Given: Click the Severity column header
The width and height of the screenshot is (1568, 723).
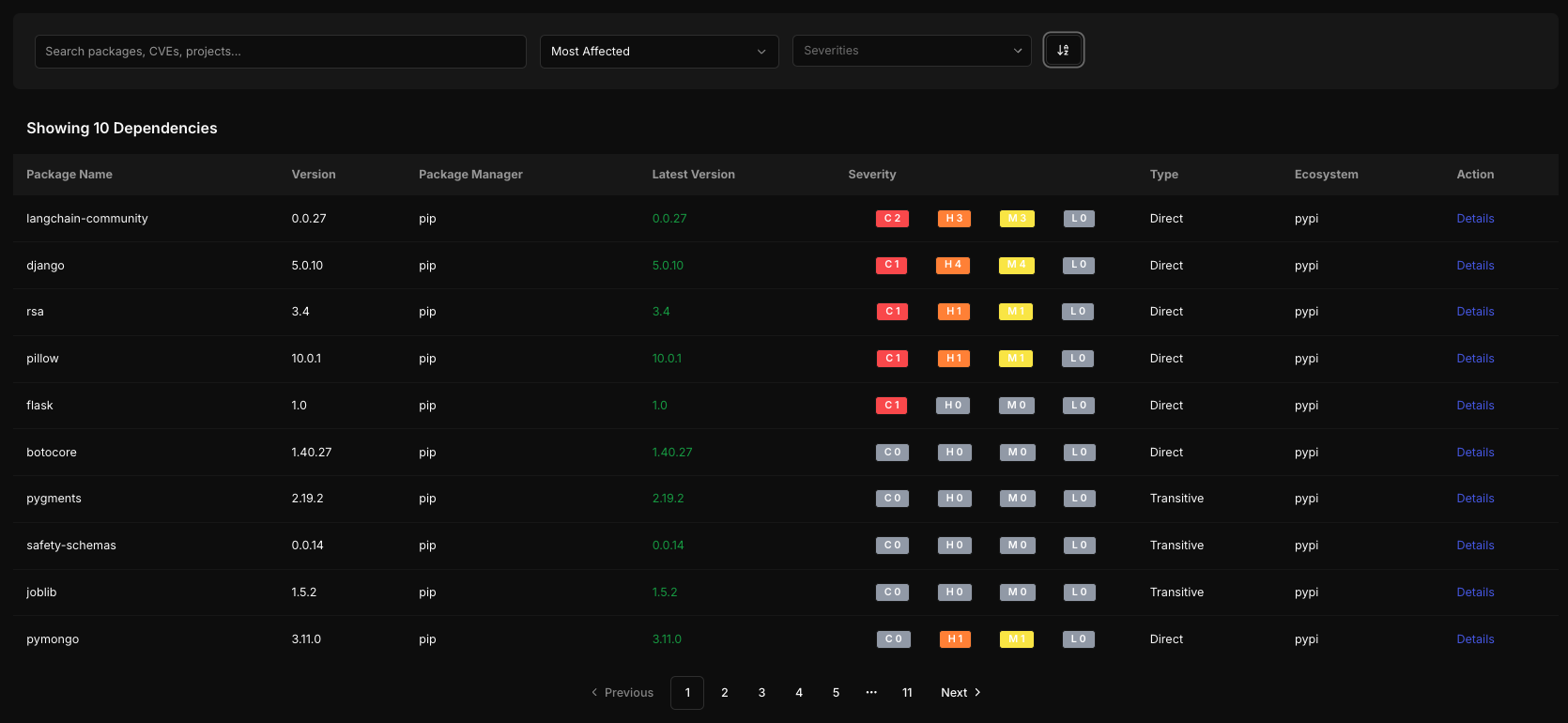Looking at the screenshot, I should click(872, 175).
